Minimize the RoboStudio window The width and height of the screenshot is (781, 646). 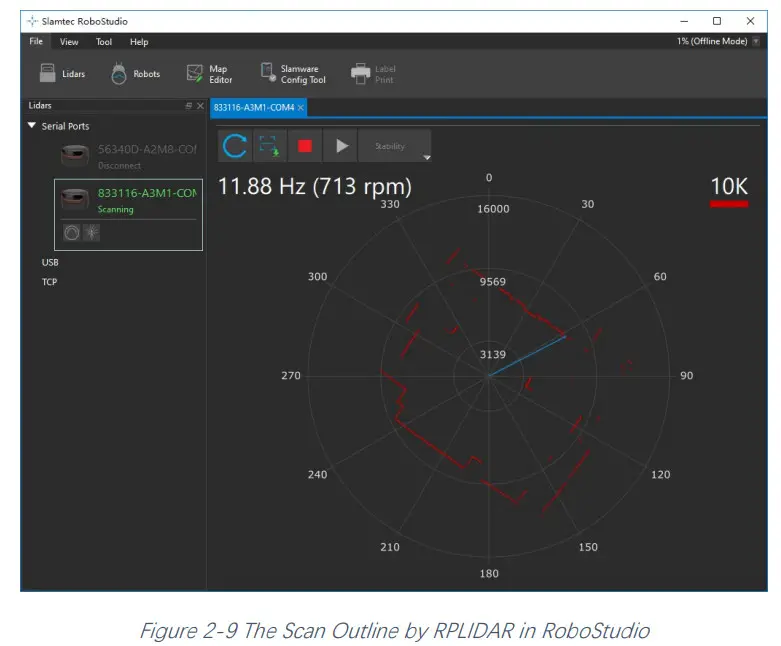(x=684, y=21)
